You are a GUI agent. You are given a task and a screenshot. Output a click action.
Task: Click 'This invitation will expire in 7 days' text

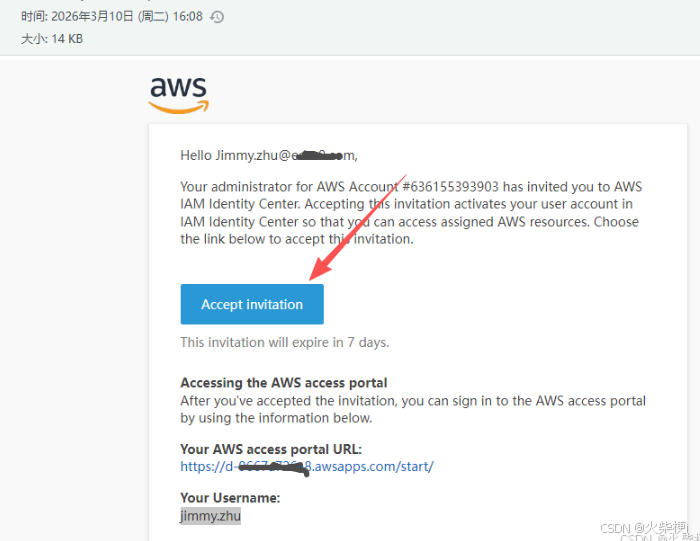[284, 342]
